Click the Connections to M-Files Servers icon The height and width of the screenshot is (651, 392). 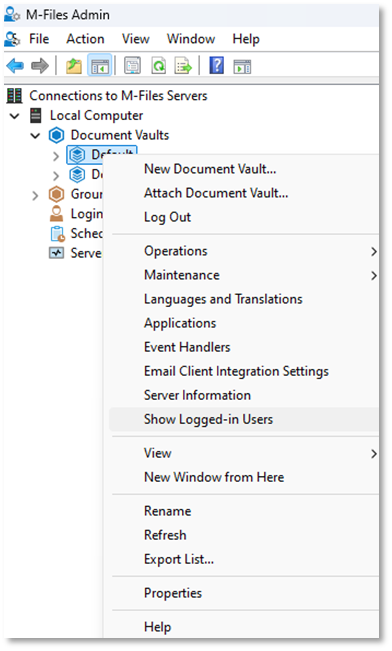tap(14, 95)
